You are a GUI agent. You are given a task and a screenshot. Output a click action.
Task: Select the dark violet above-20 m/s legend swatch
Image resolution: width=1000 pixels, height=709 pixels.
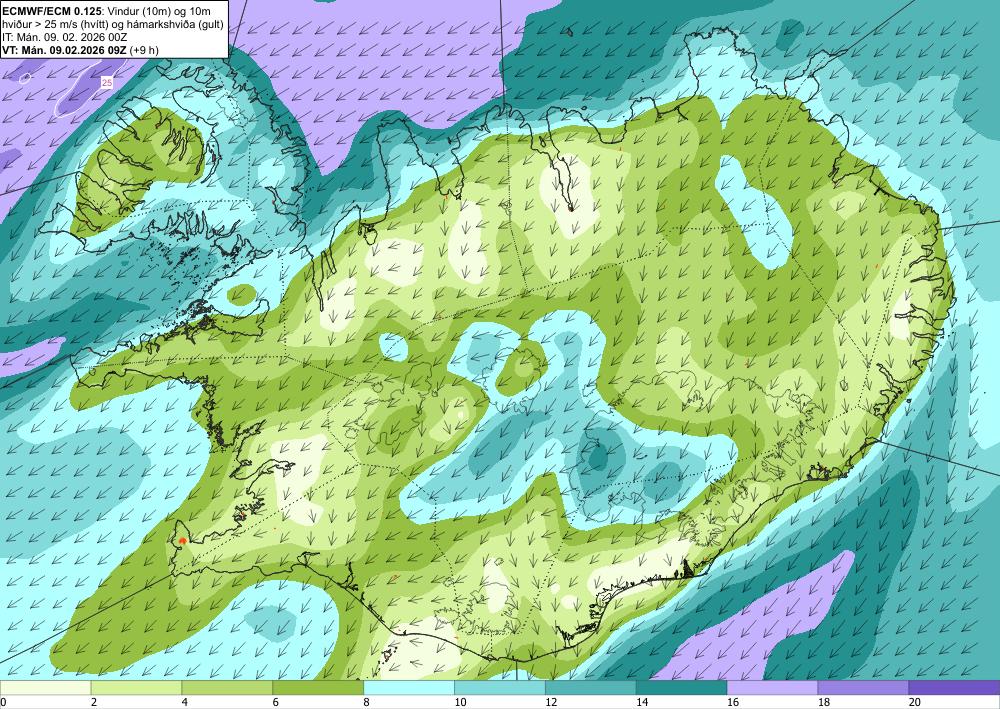(x=954, y=687)
